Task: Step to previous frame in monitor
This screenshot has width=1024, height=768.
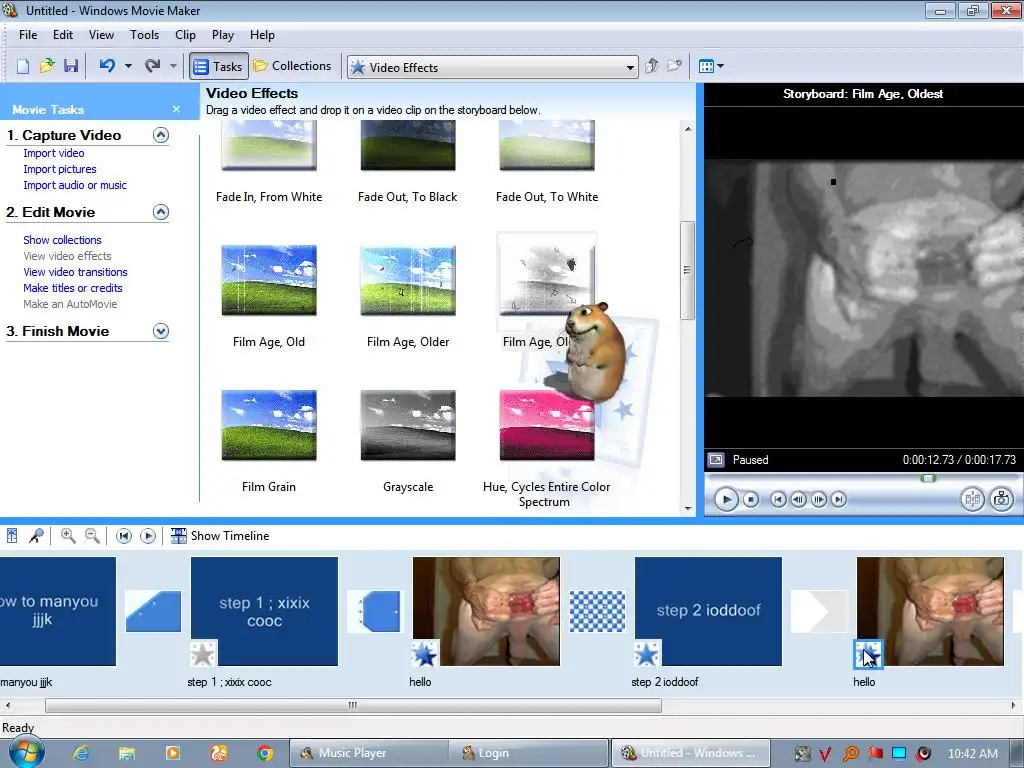Action: pyautogui.click(x=798, y=500)
